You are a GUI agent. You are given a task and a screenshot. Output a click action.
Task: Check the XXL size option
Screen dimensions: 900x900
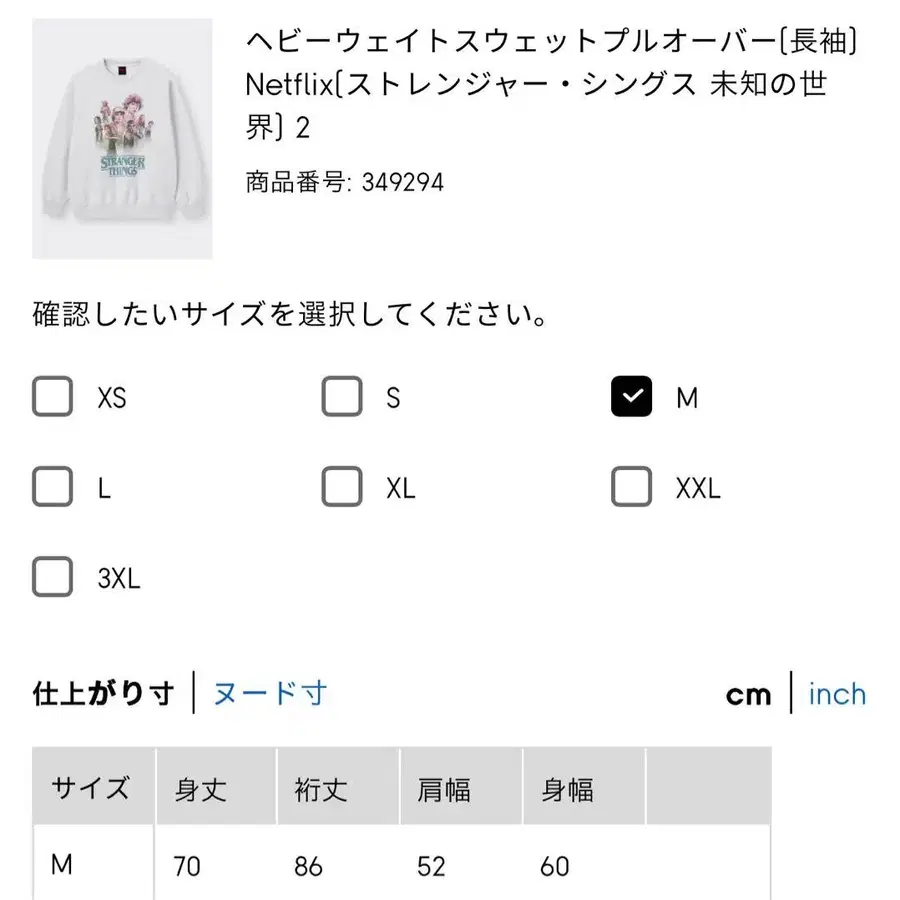(631, 487)
